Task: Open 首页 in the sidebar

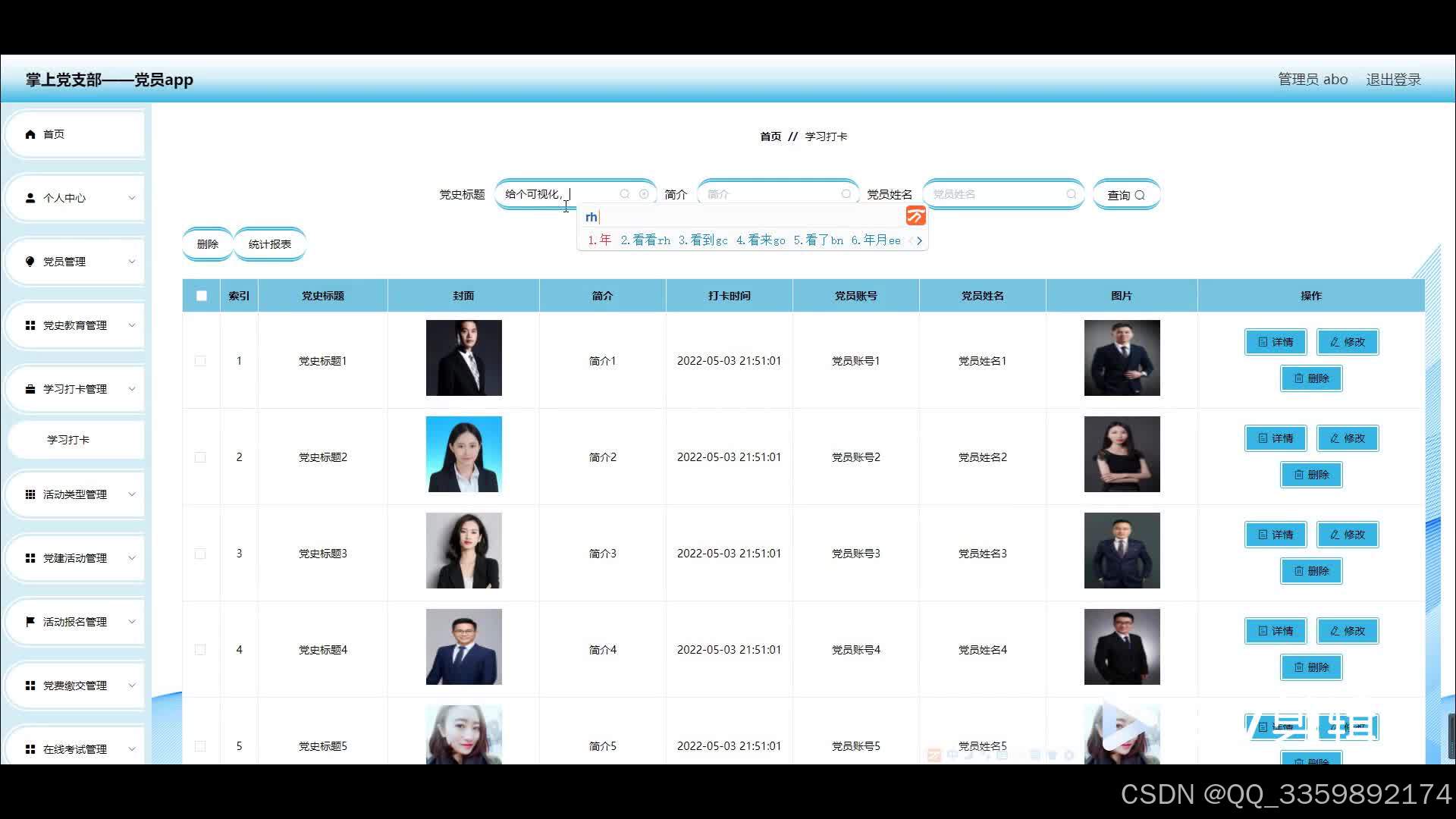Action: click(x=74, y=134)
